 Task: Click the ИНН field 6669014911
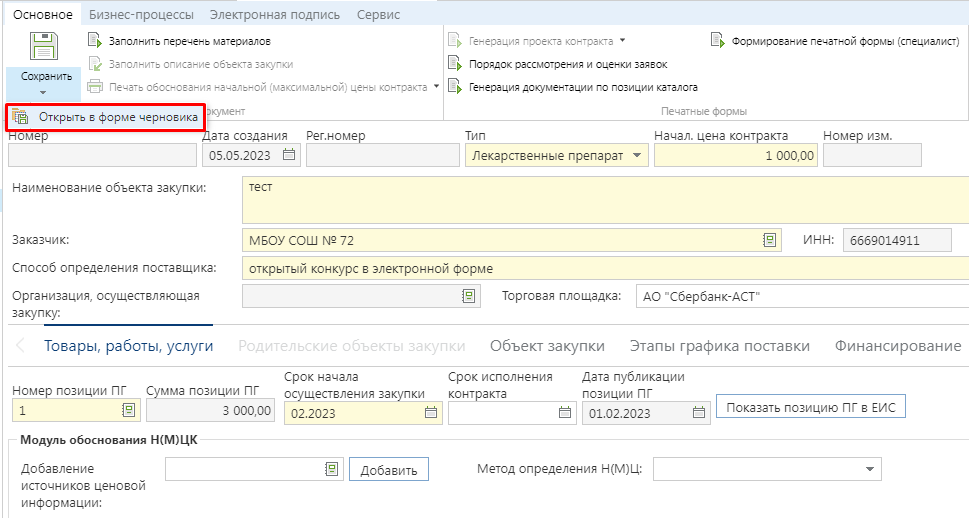click(x=897, y=240)
